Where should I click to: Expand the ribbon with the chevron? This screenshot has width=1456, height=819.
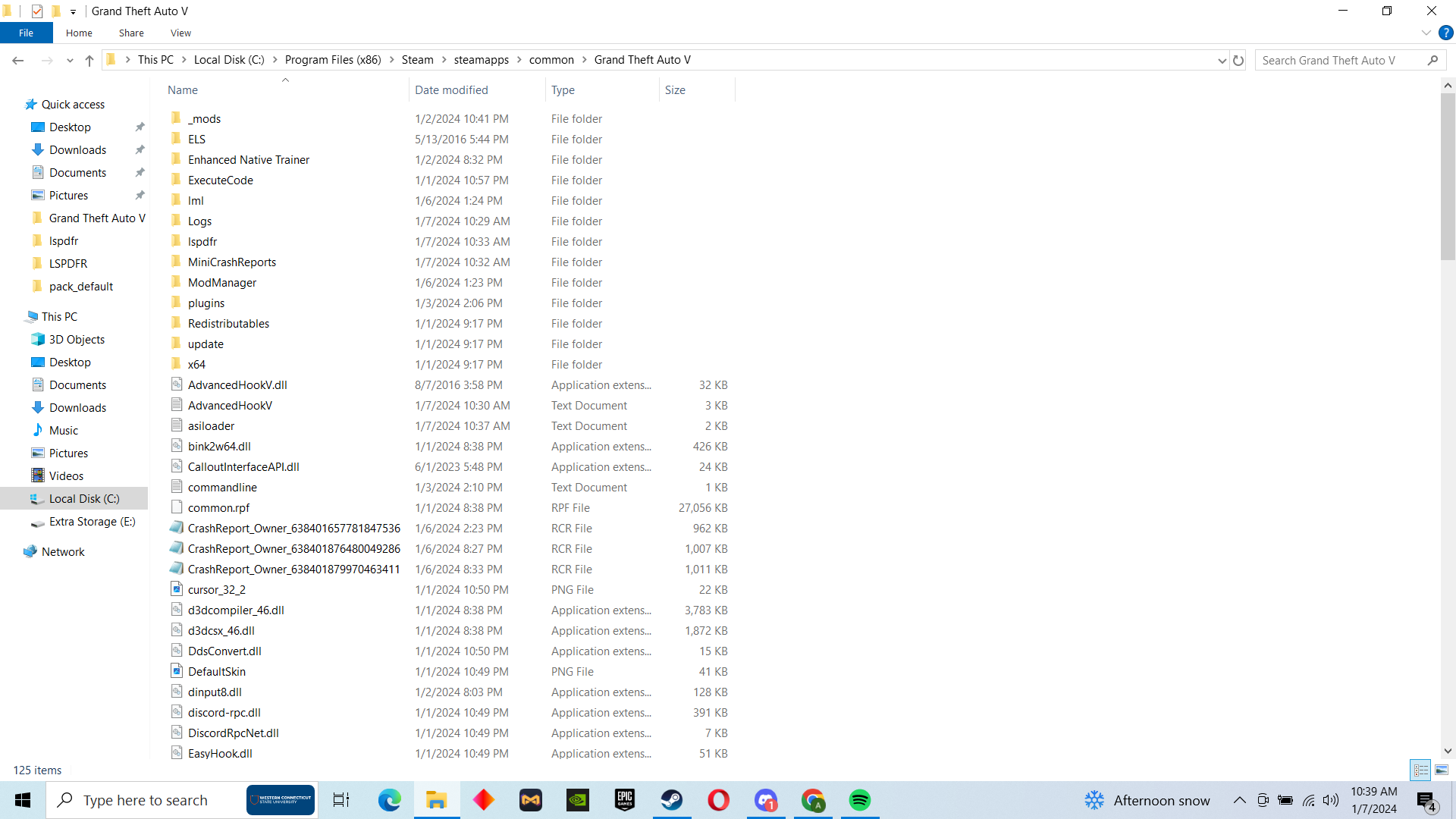(1426, 33)
